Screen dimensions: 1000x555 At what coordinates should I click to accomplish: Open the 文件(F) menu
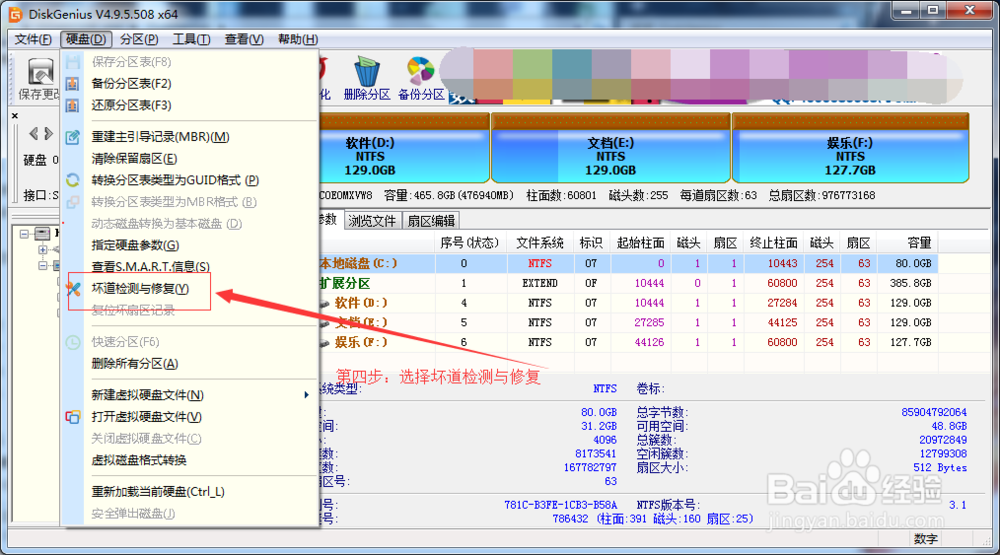[33, 39]
